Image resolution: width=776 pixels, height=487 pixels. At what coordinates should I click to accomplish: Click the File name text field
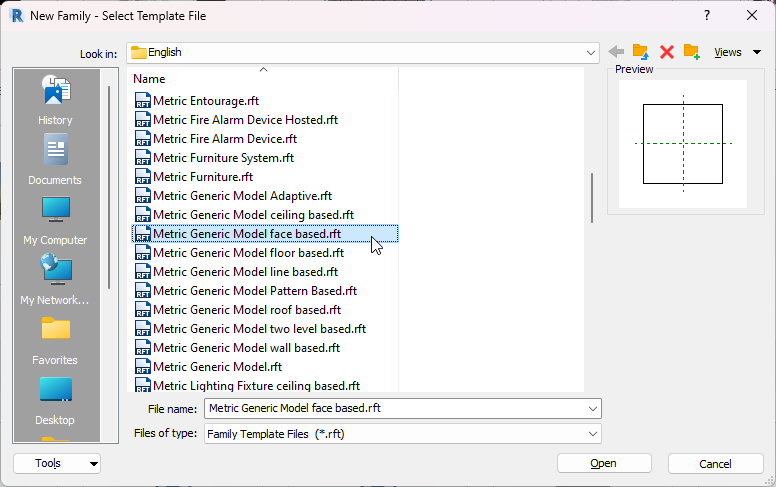395,408
